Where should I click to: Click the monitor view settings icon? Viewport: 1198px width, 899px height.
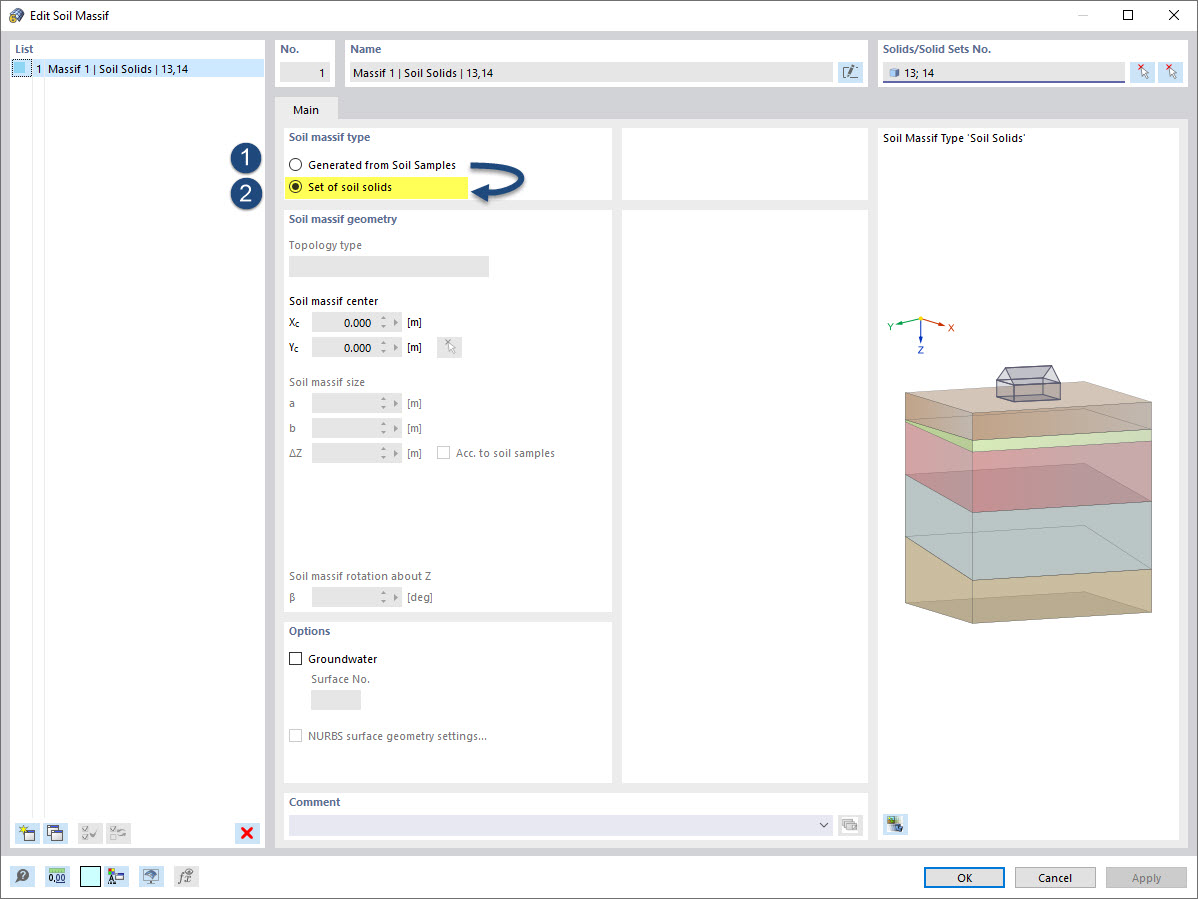[151, 876]
